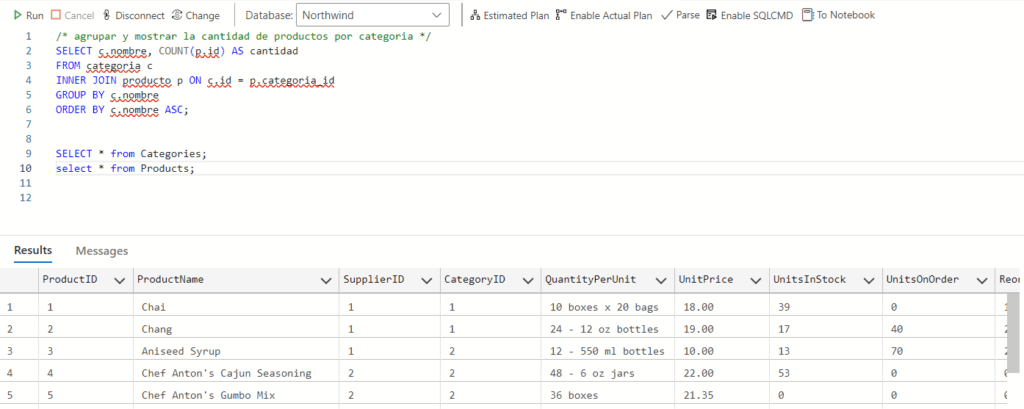Click the To Notebook icon
The height and width of the screenshot is (409, 1024).
coord(807,15)
